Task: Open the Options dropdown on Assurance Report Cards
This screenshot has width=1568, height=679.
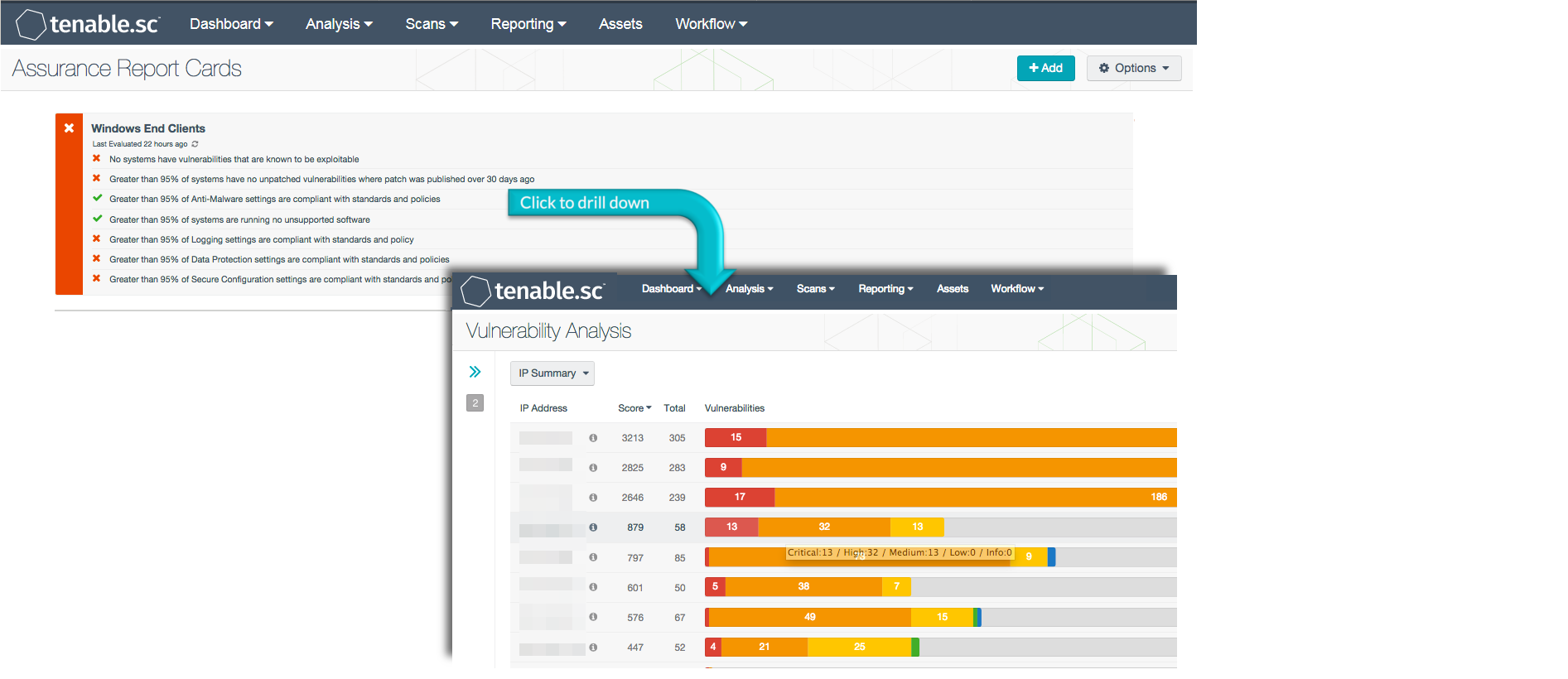Action: click(x=1134, y=68)
